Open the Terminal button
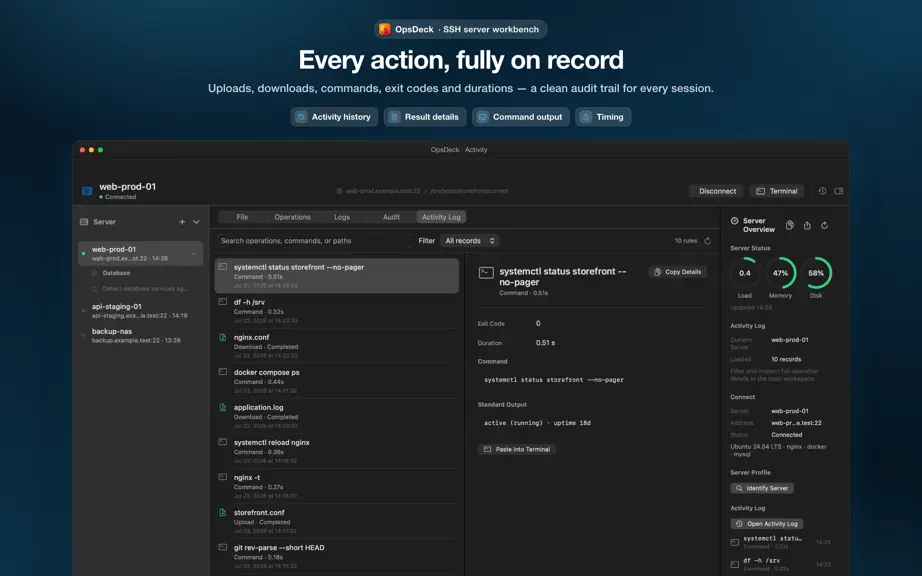This screenshot has height=576, width=922. 776,191
